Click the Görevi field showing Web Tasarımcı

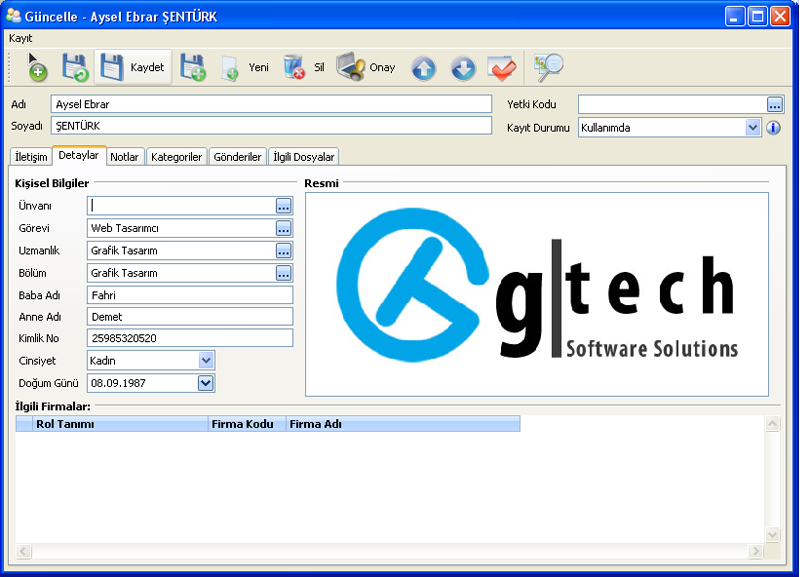click(x=182, y=228)
